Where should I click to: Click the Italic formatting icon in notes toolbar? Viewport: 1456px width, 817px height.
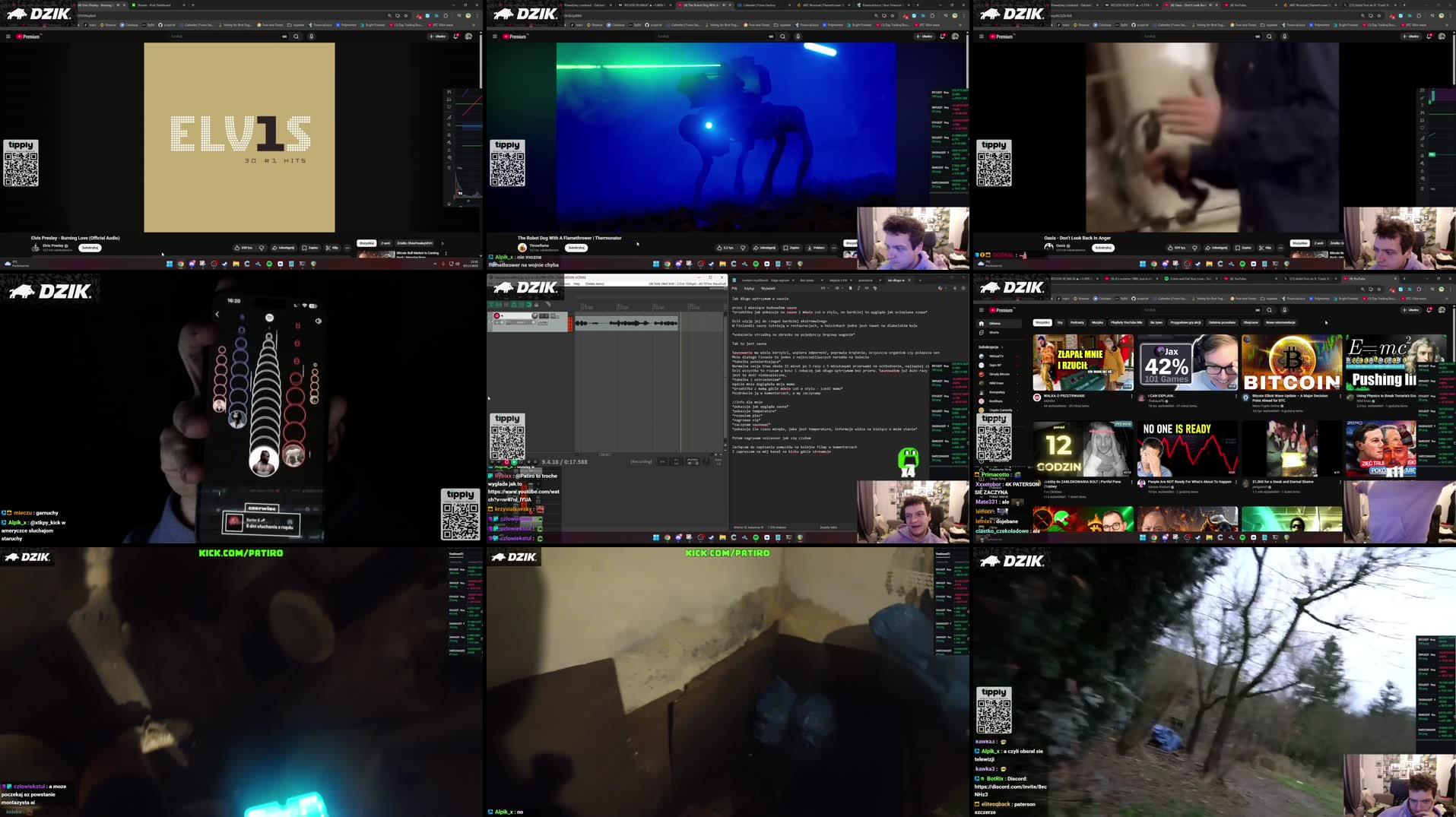pyautogui.click(x=858, y=289)
